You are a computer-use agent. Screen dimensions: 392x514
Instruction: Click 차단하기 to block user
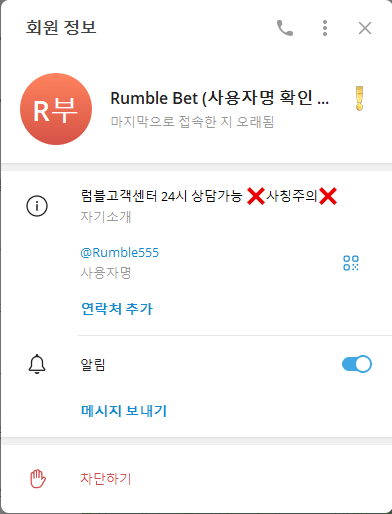click(x=106, y=479)
